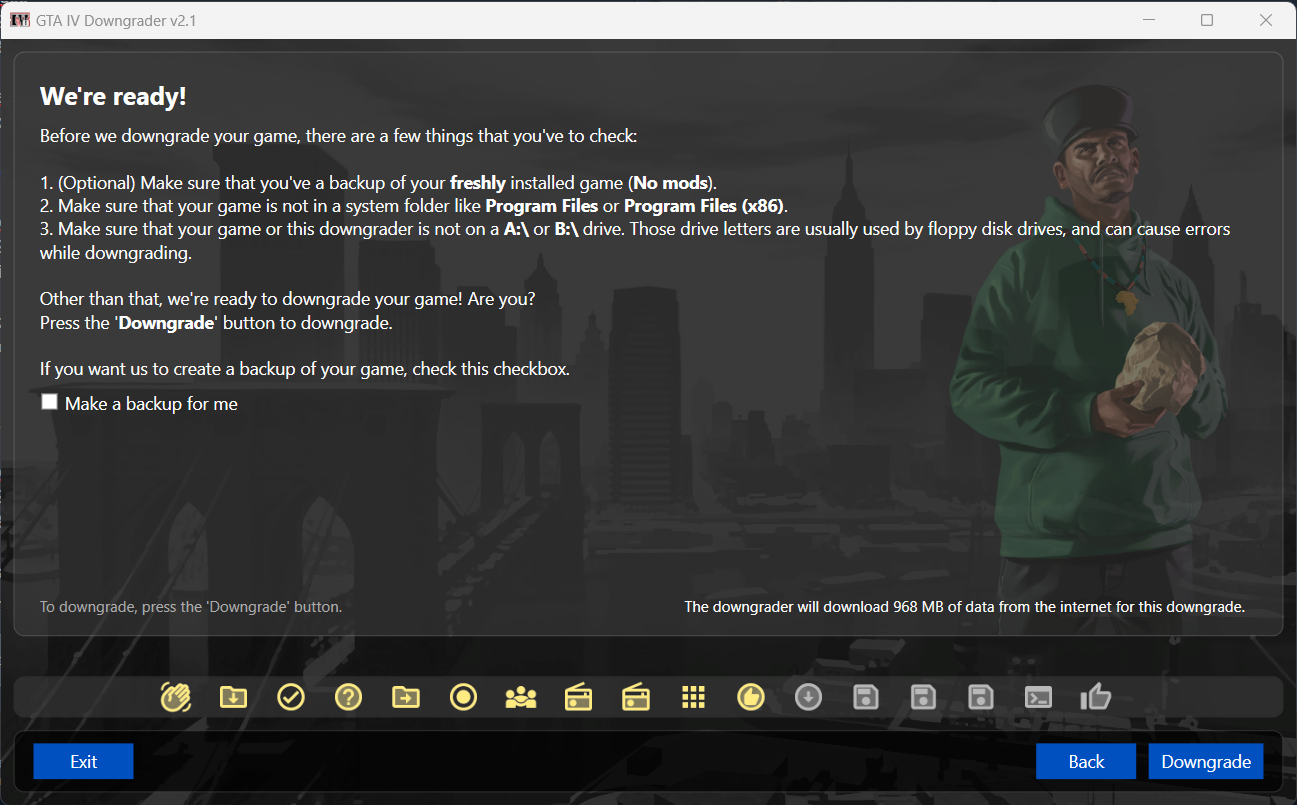This screenshot has height=805, width=1297.
Task: Click the first grey floppy disk icon
Action: pyautogui.click(x=866, y=697)
